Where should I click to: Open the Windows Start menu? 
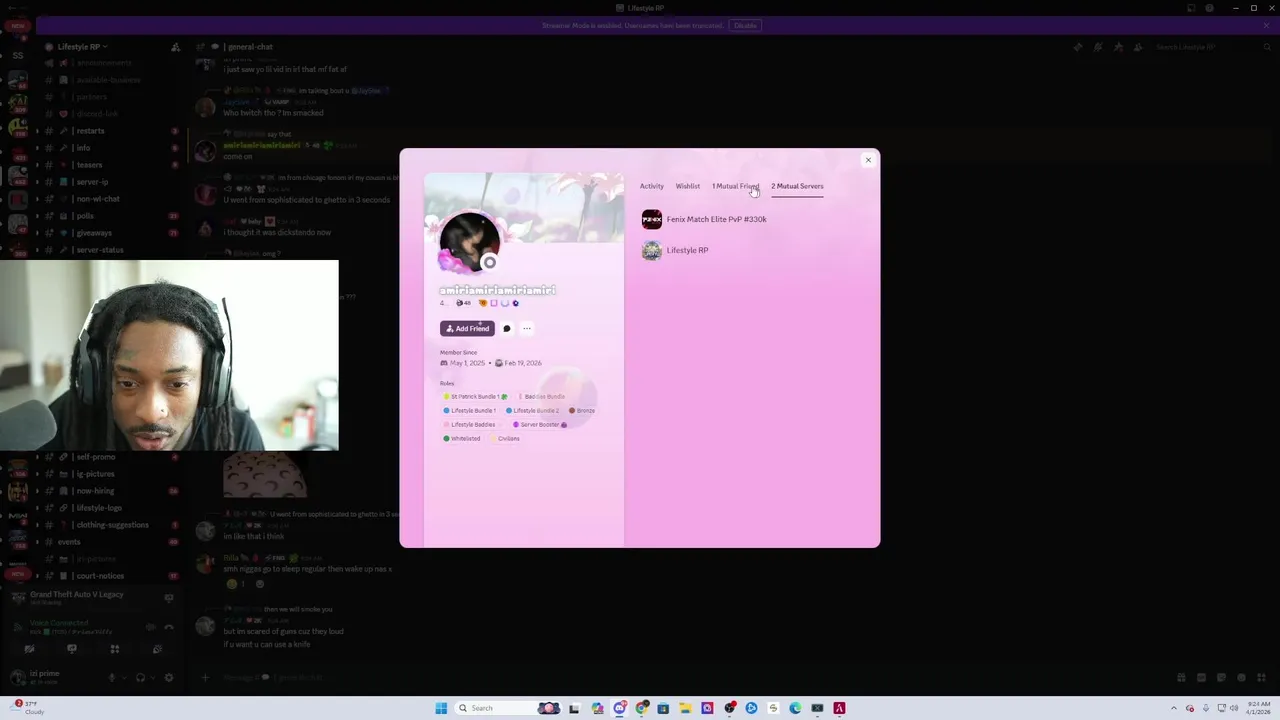tap(441, 708)
